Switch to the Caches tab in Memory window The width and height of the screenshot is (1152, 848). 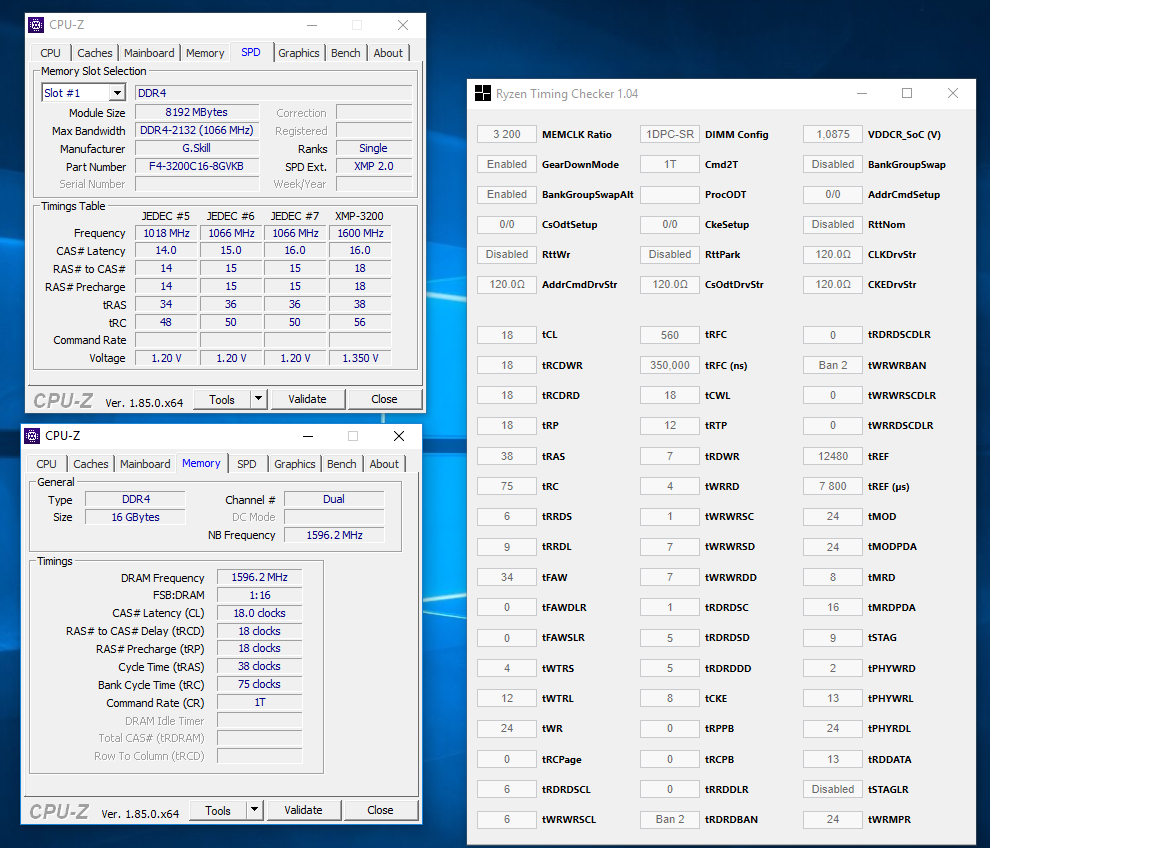click(x=91, y=464)
